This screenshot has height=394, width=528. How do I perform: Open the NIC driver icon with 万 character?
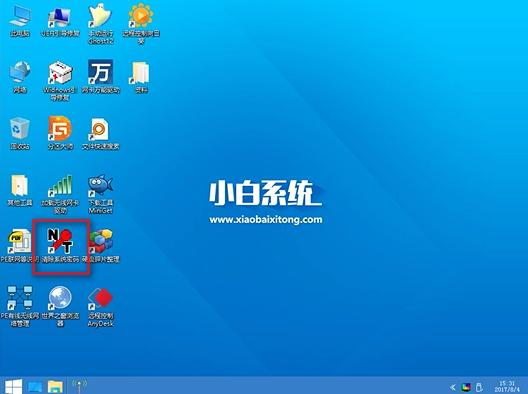click(101, 77)
